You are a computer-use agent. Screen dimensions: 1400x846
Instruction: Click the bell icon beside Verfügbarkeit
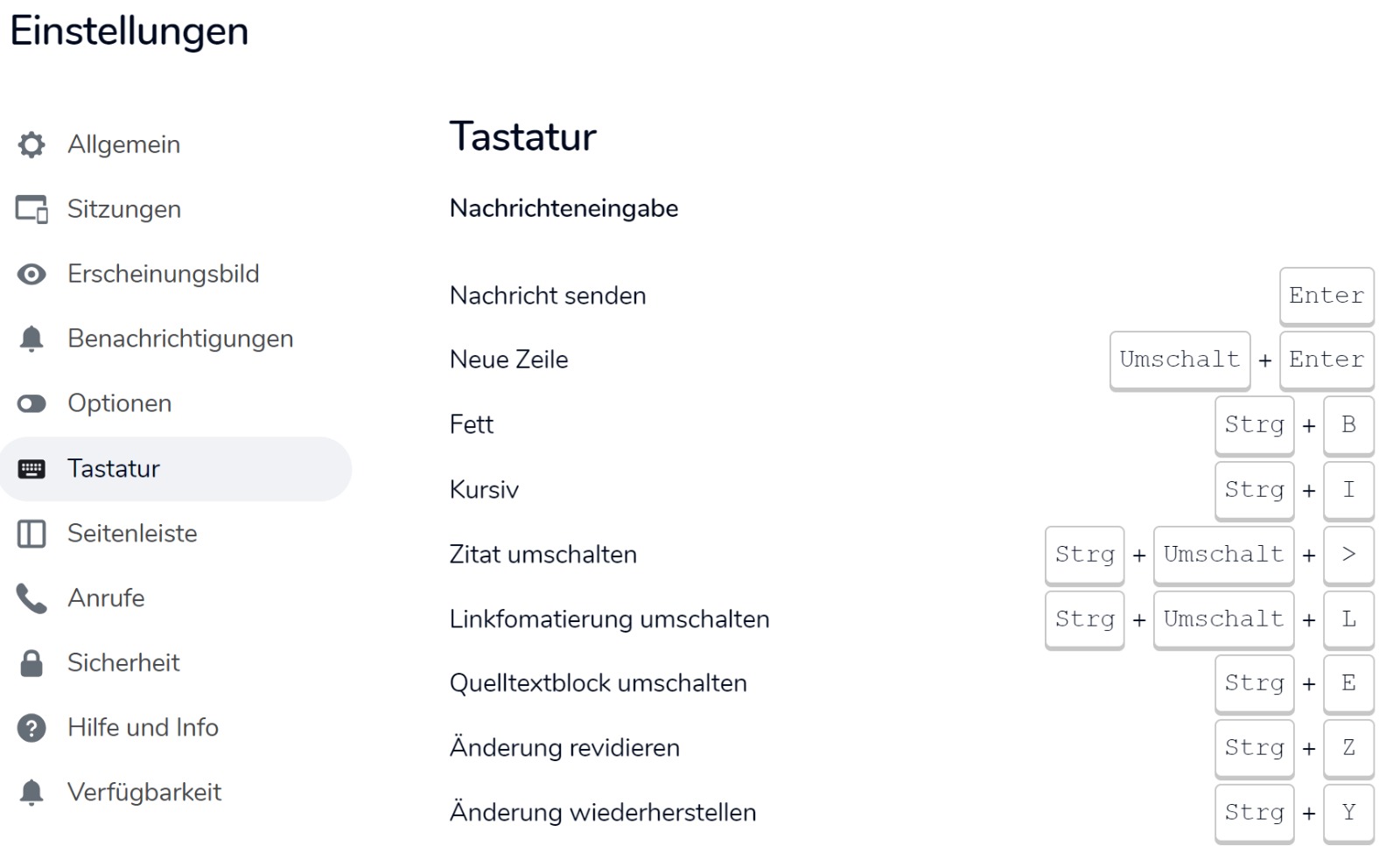[x=31, y=793]
